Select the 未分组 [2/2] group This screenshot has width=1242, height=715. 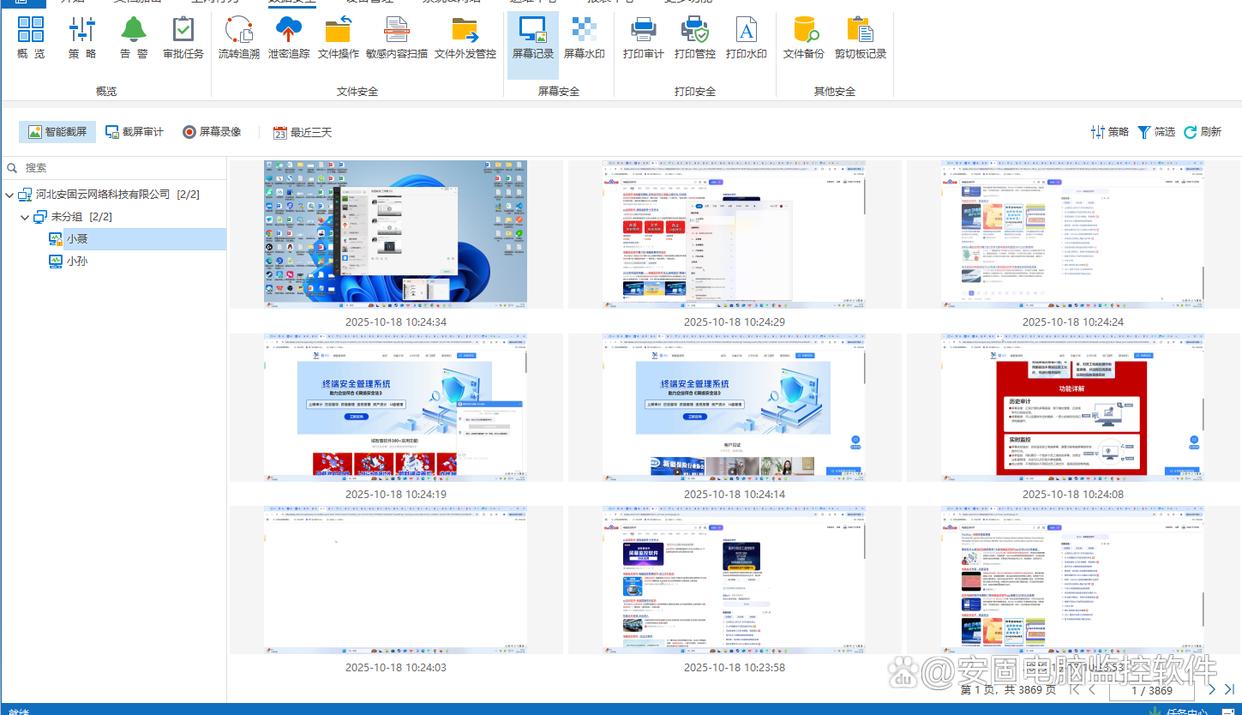(x=73, y=217)
